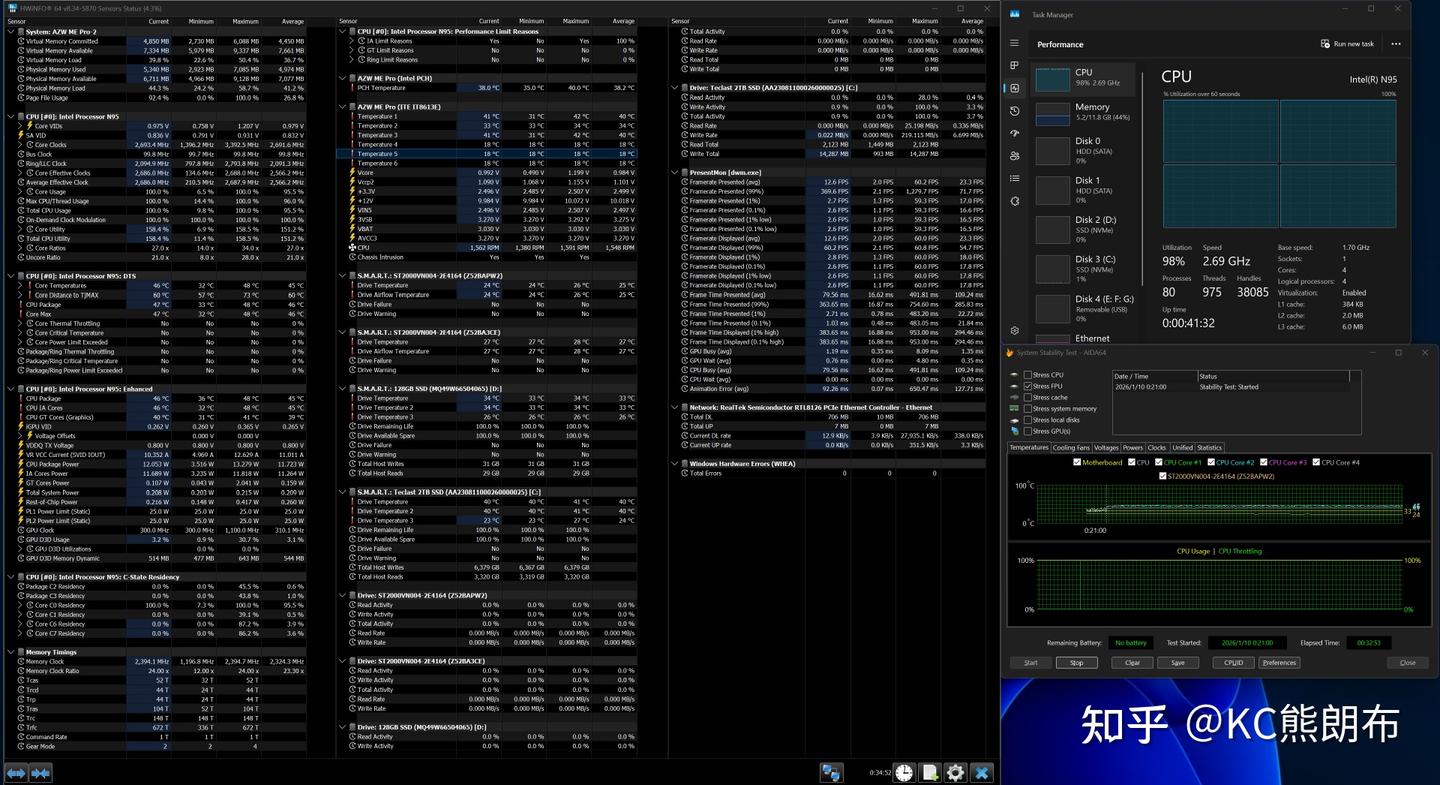
Task: Uncheck the Stress FPU checkbox
Action: click(1028, 386)
